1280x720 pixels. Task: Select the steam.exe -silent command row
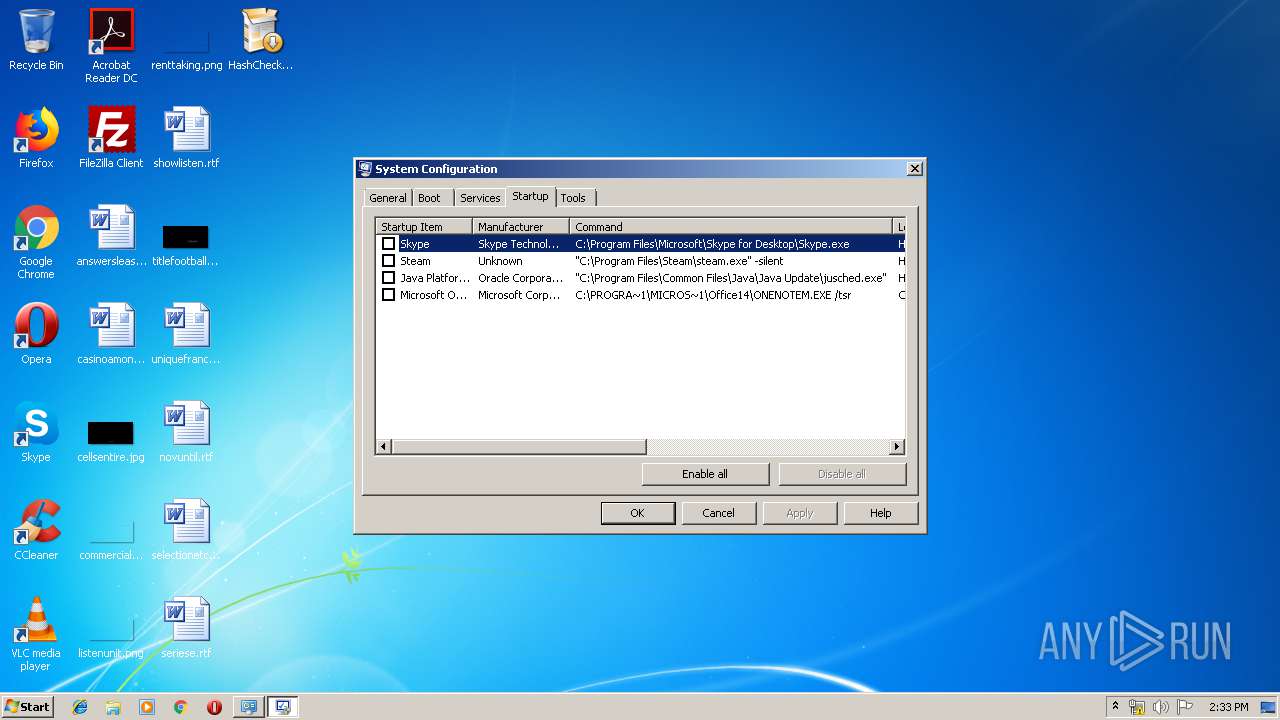click(679, 261)
